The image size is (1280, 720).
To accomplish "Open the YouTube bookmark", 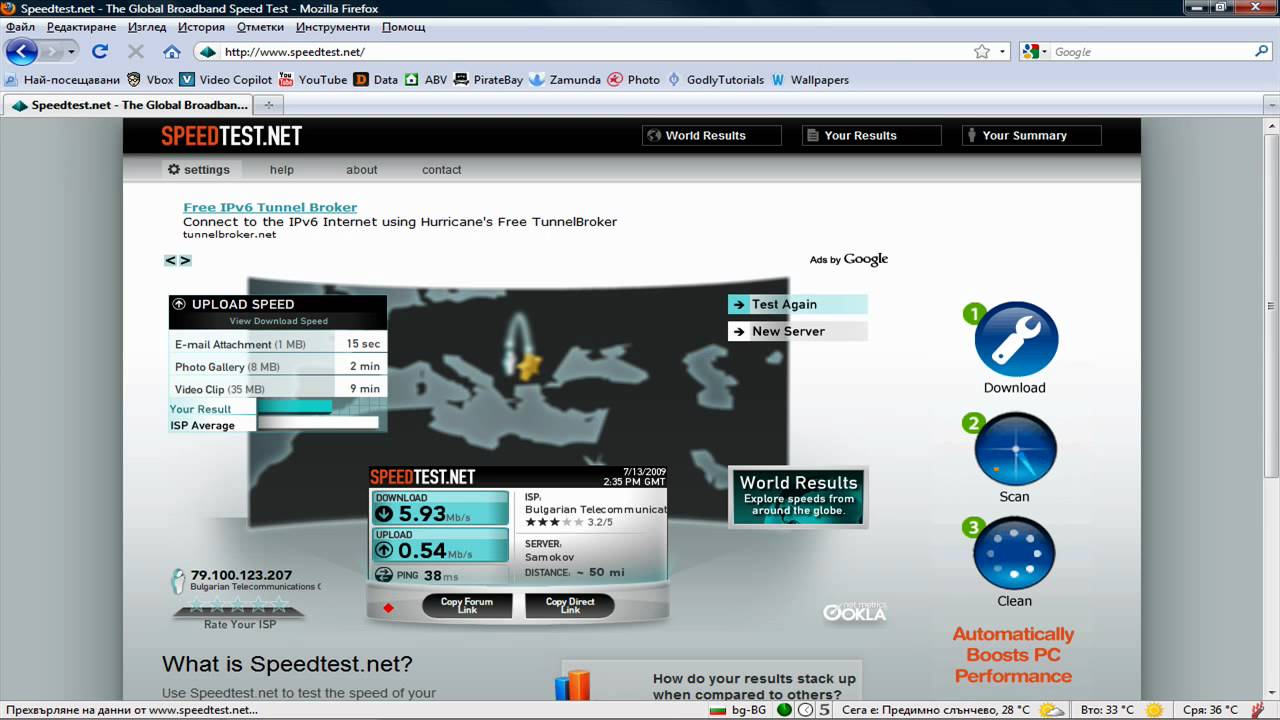I will (313, 80).
